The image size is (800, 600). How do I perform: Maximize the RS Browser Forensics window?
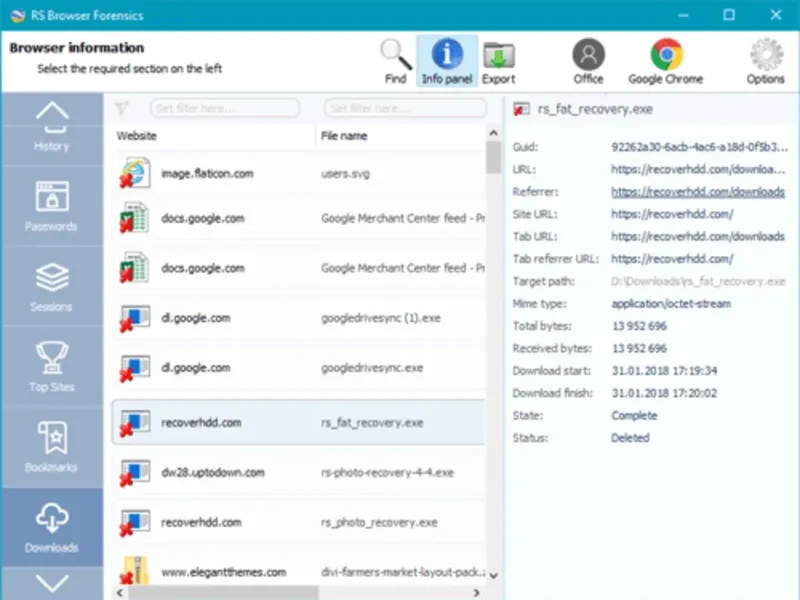point(729,15)
